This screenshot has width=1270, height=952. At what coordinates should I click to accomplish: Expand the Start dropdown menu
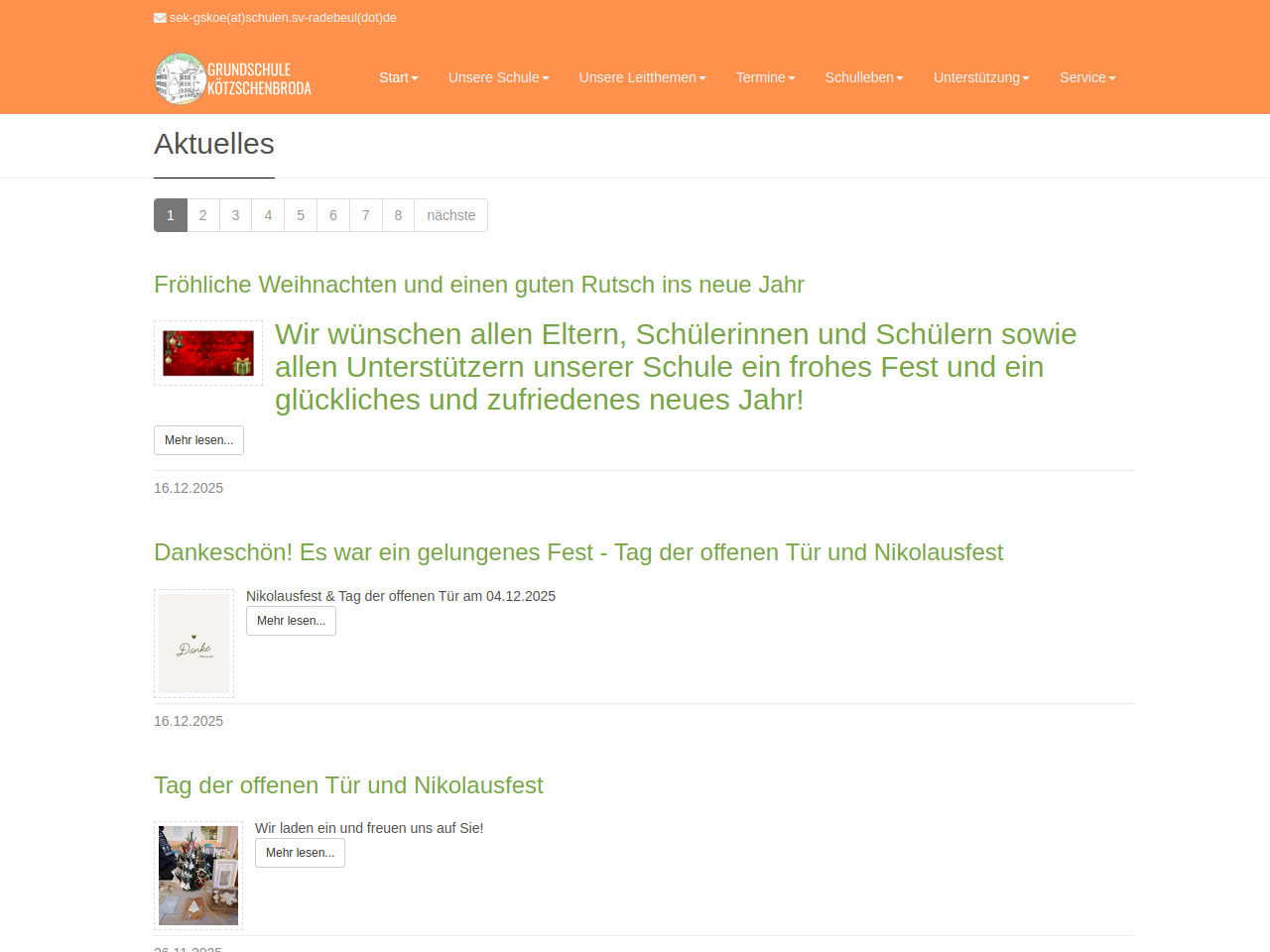[x=398, y=77]
